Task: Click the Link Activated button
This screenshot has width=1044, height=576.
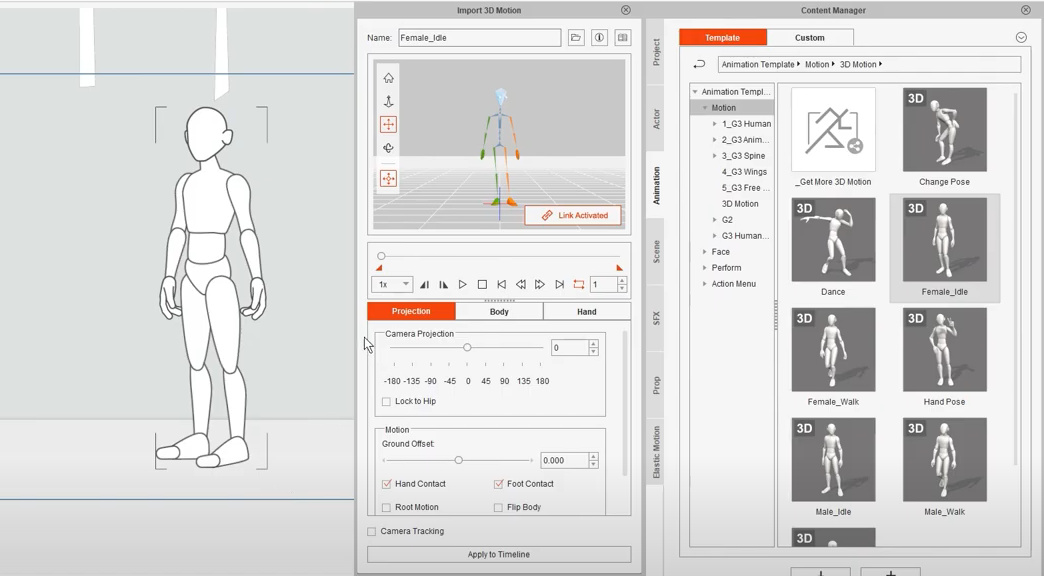Action: click(x=573, y=216)
